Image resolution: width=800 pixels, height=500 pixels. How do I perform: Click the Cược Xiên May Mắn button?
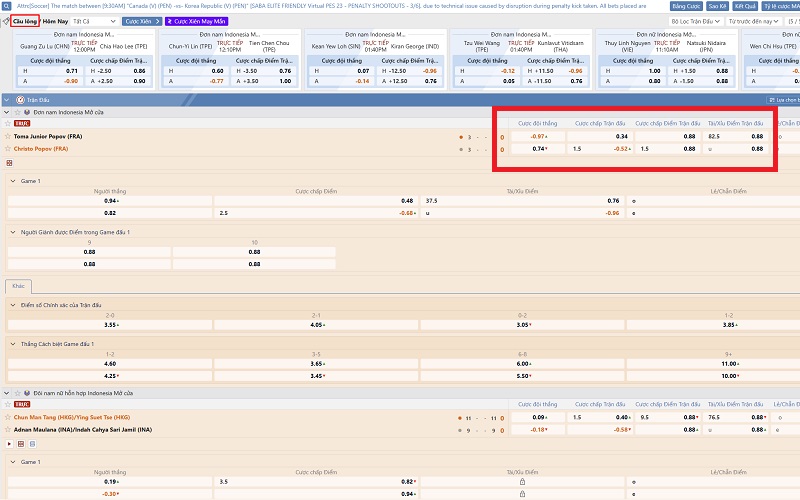(196, 20)
